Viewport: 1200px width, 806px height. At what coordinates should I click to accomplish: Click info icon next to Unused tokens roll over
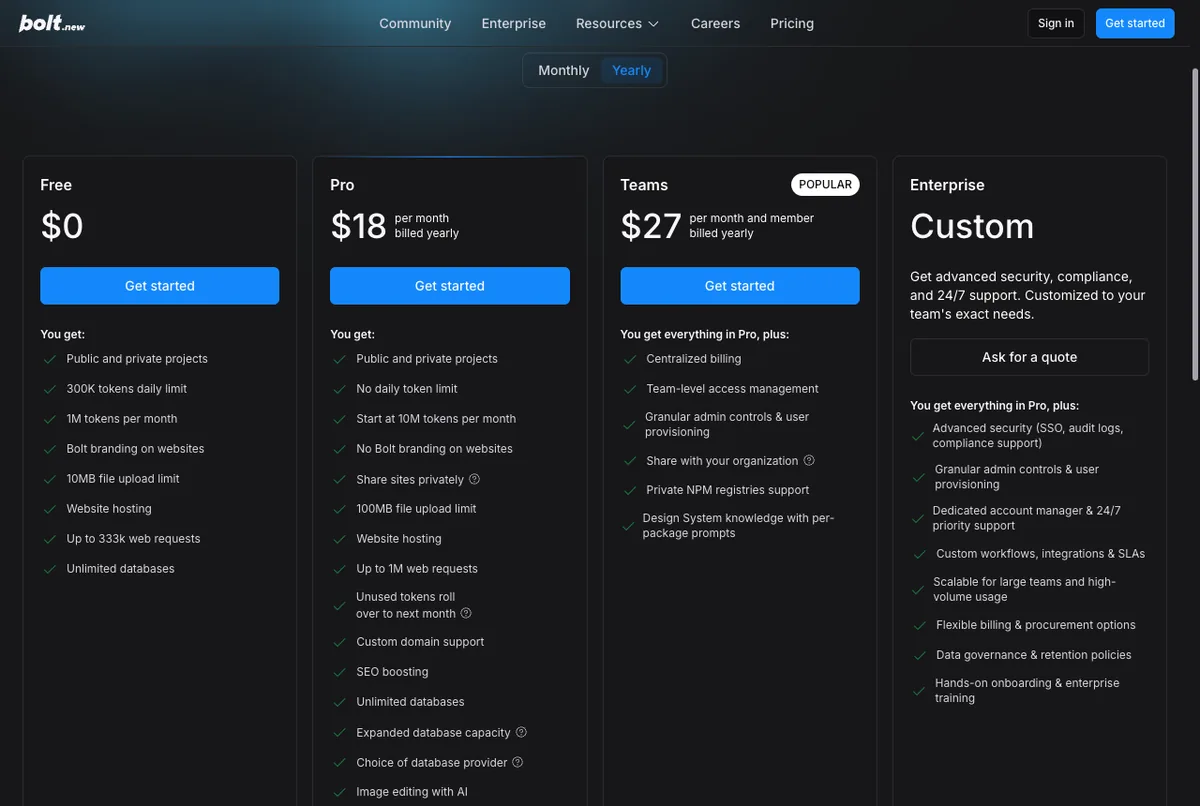(x=466, y=613)
